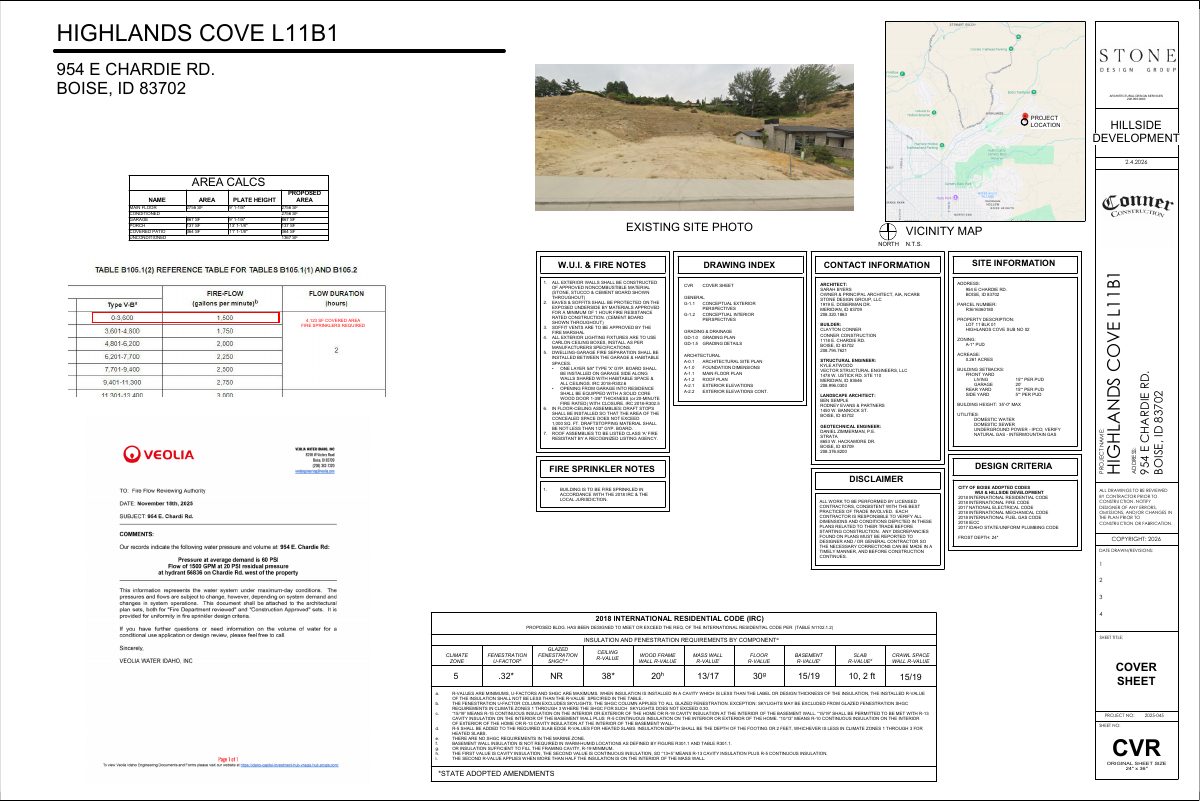Click the 'DISCLAIMER' heading
The height and width of the screenshot is (801, 1200).
[875, 479]
